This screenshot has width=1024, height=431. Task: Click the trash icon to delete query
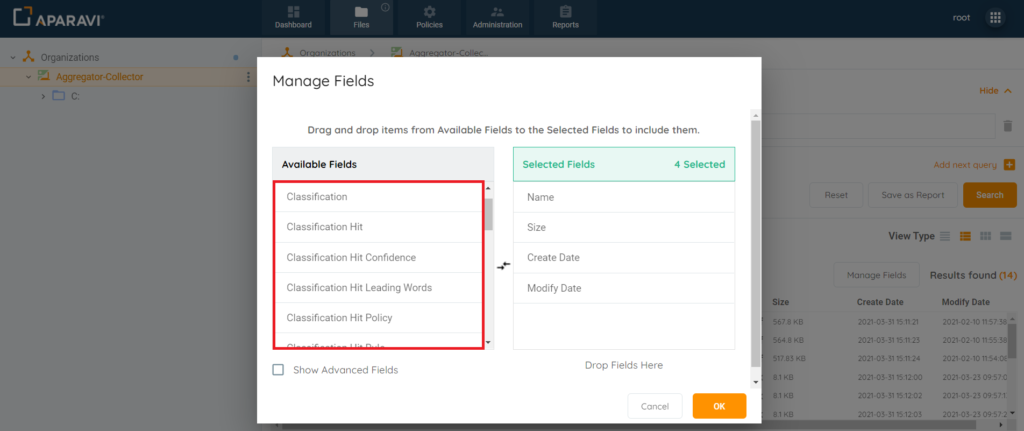(x=1008, y=125)
